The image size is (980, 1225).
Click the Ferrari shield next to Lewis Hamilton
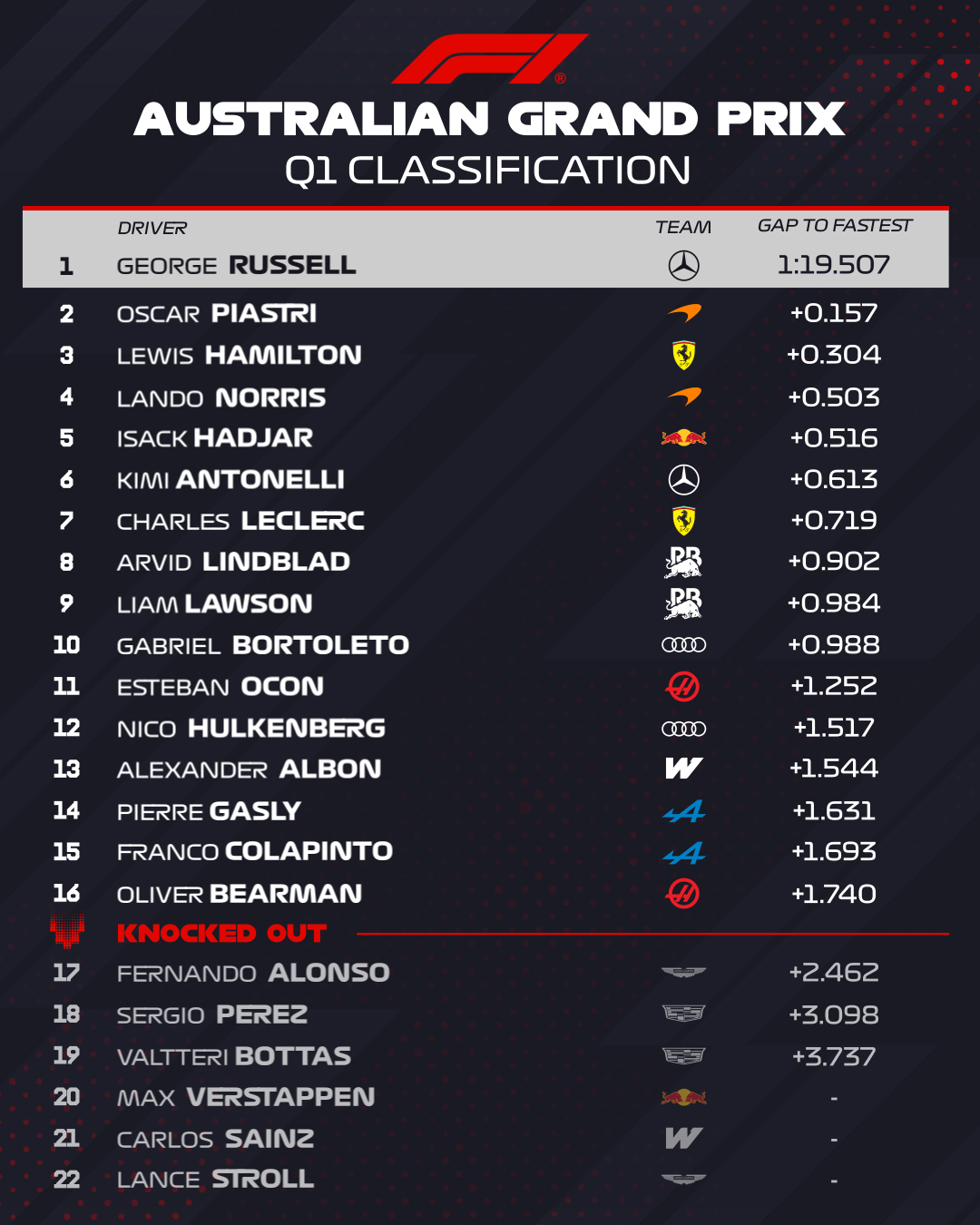(x=684, y=355)
